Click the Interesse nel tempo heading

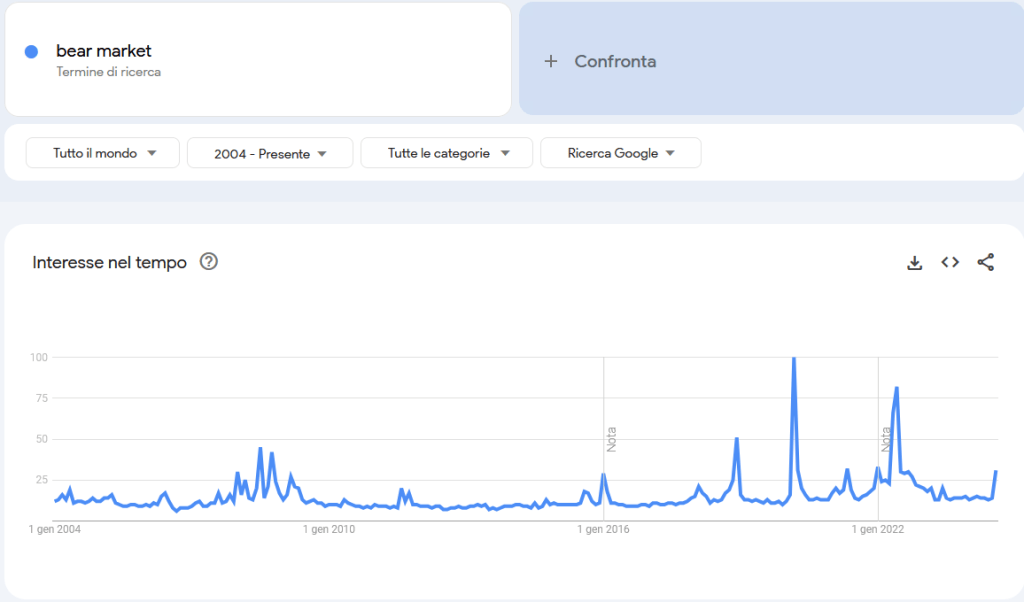coord(109,262)
